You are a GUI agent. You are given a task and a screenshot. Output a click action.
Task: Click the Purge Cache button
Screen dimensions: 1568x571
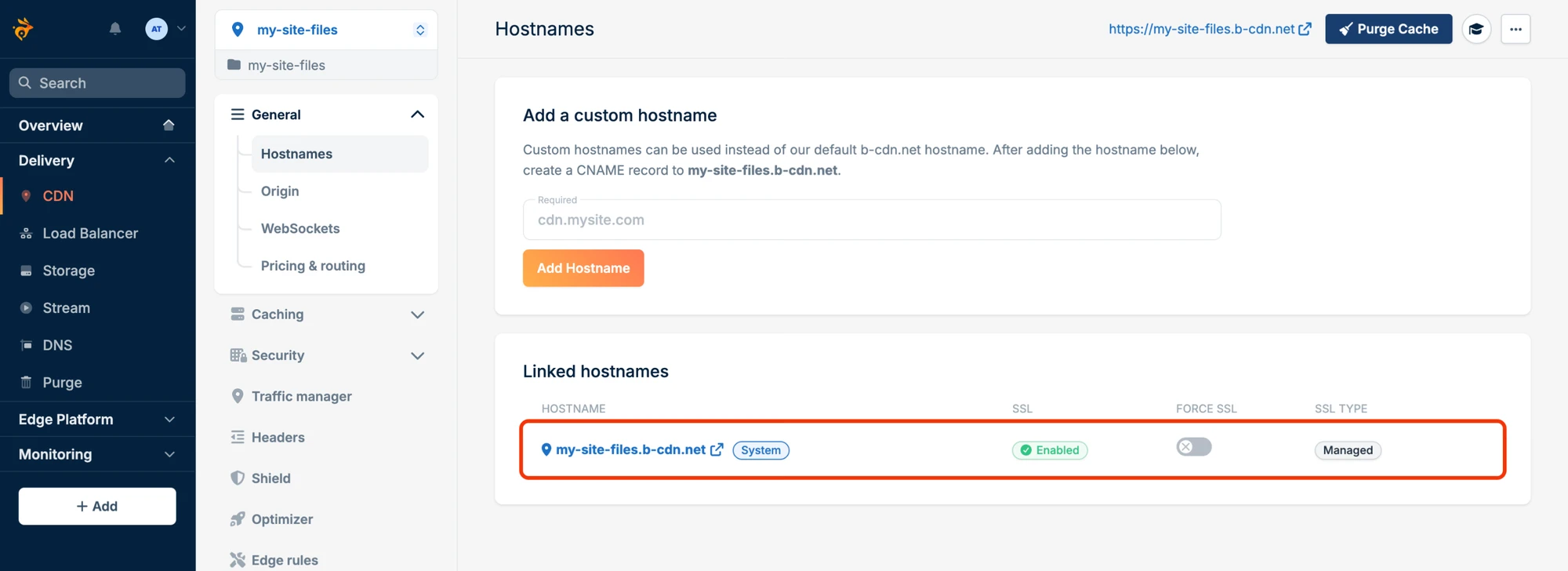tap(1388, 29)
